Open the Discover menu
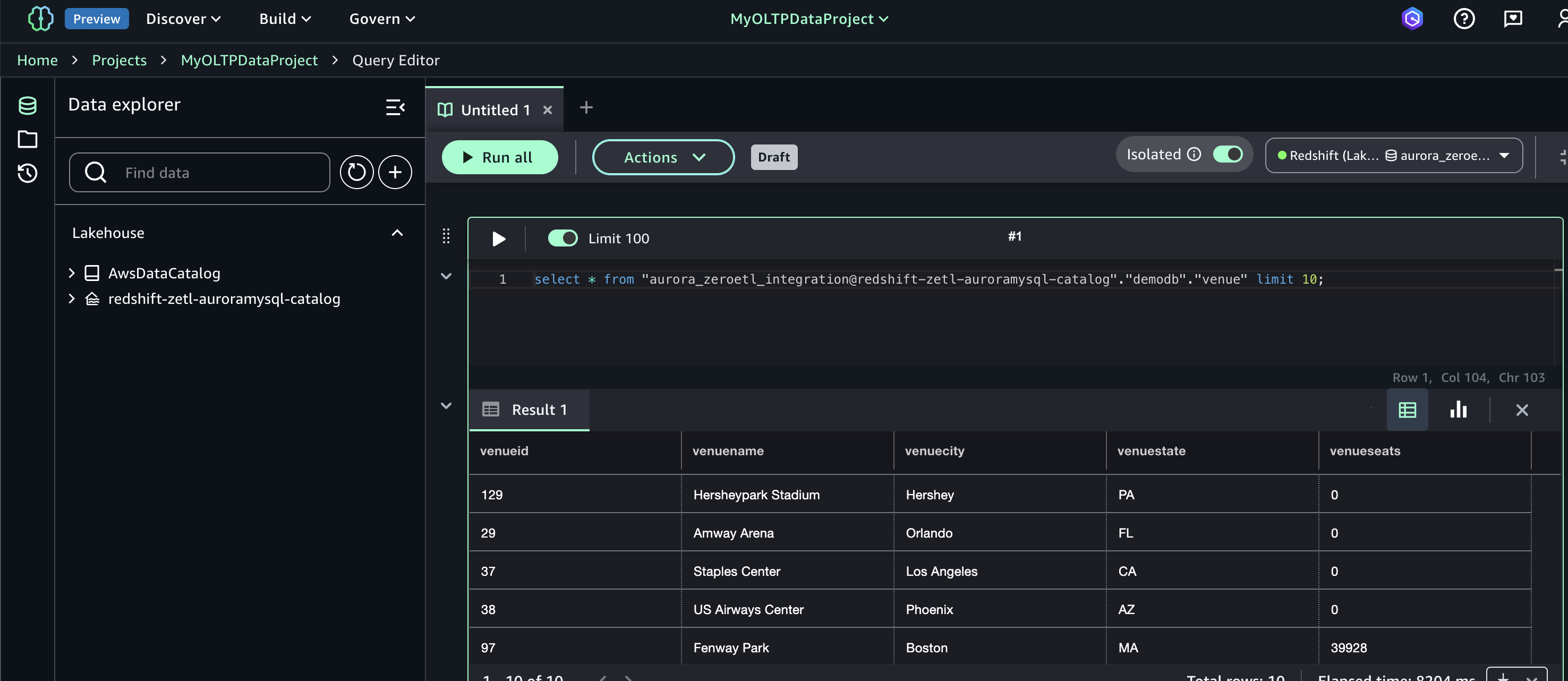This screenshot has height=681, width=1568. tap(183, 19)
